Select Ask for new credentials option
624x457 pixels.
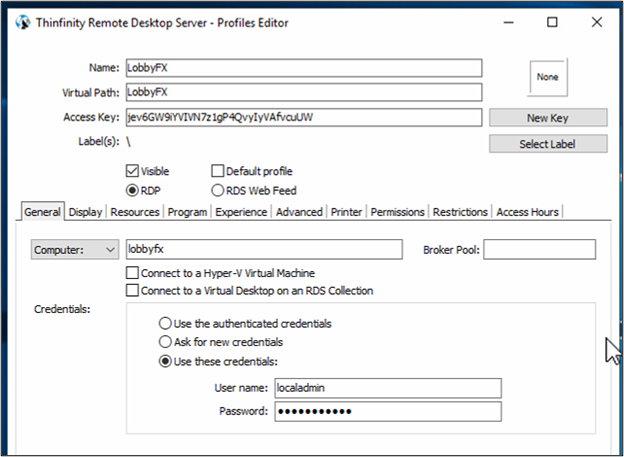click(x=166, y=343)
